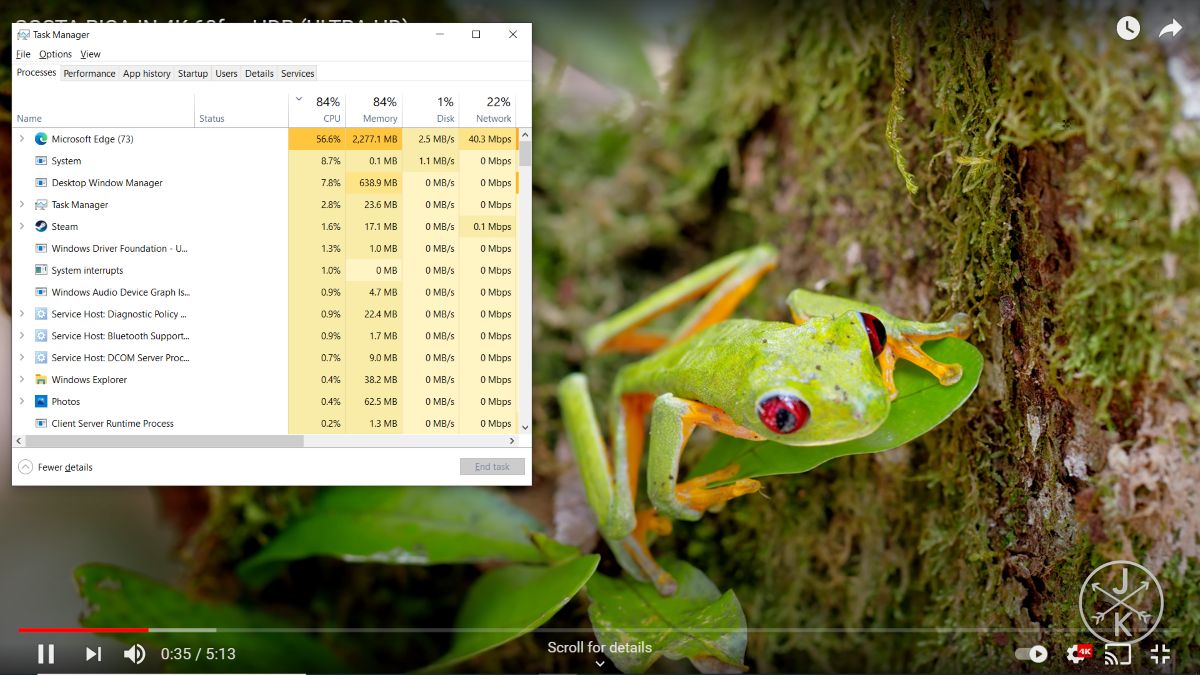
Task: Click Desktop Window Manager icon
Action: click(x=41, y=183)
